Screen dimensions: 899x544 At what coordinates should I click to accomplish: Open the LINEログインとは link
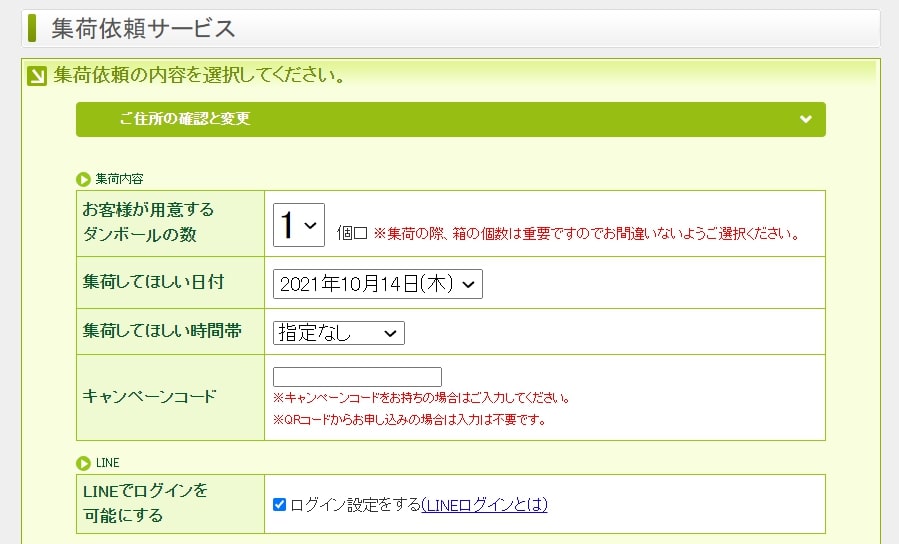(x=485, y=505)
